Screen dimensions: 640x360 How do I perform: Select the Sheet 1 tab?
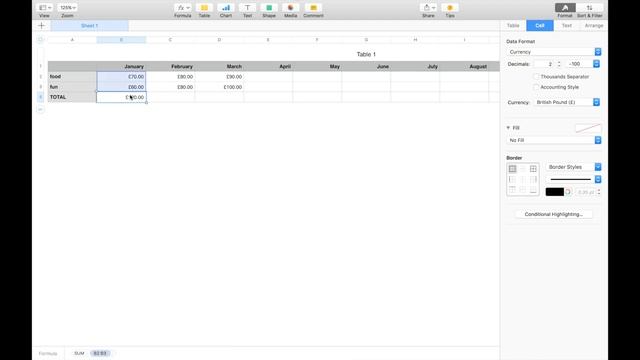(x=89, y=26)
